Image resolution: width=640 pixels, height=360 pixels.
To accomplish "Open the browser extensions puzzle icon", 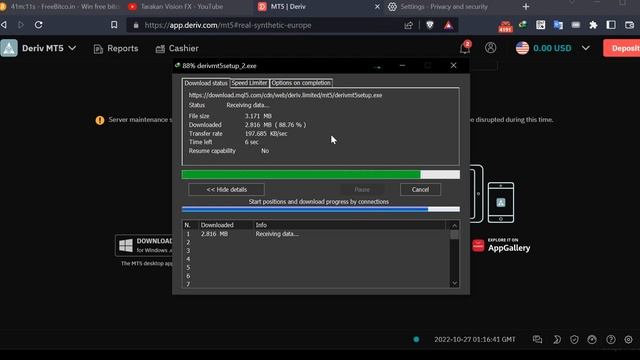I will tap(593, 25).
